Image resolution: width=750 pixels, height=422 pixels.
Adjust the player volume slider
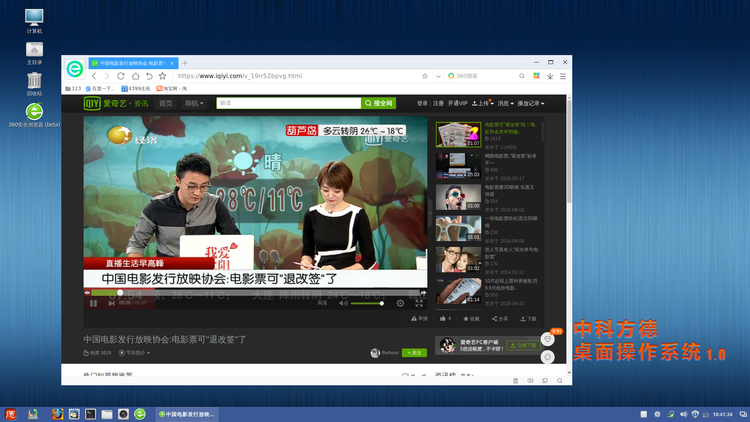[x=367, y=303]
